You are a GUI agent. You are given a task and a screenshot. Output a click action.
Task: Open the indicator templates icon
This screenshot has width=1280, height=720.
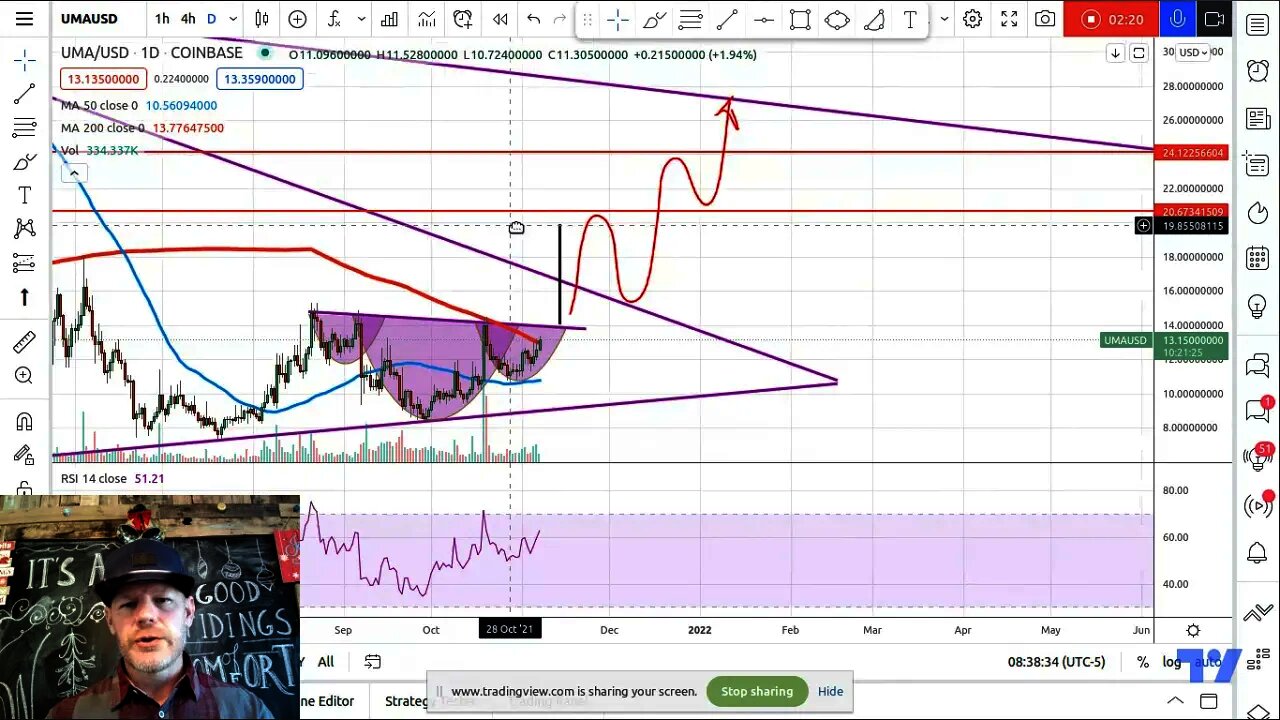coord(426,18)
